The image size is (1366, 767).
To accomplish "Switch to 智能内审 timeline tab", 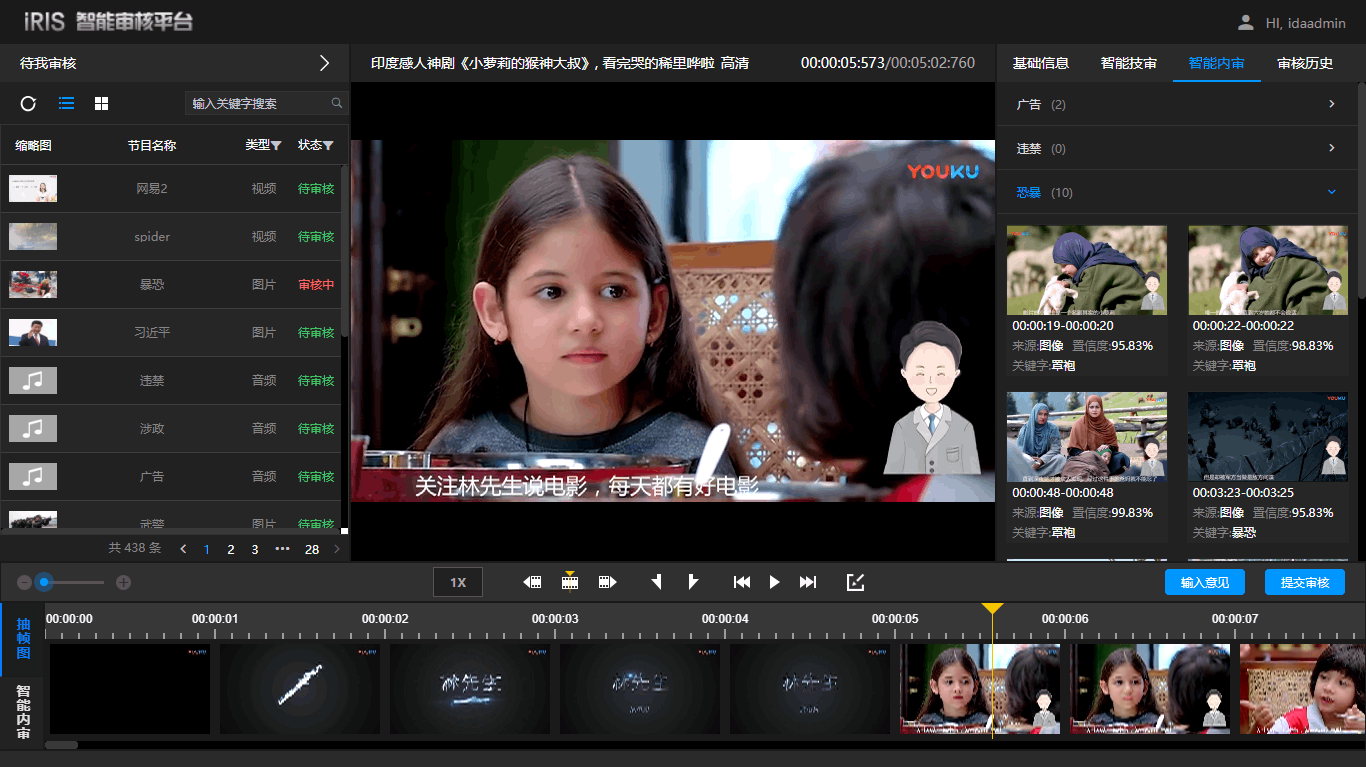I will pos(23,711).
